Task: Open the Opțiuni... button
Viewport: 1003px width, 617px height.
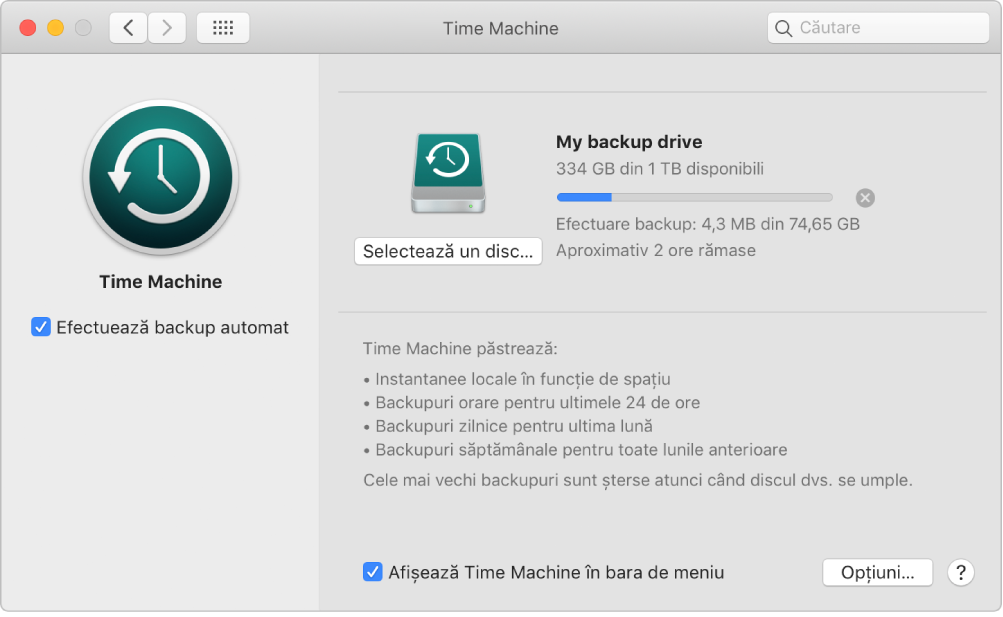Action: click(x=877, y=572)
